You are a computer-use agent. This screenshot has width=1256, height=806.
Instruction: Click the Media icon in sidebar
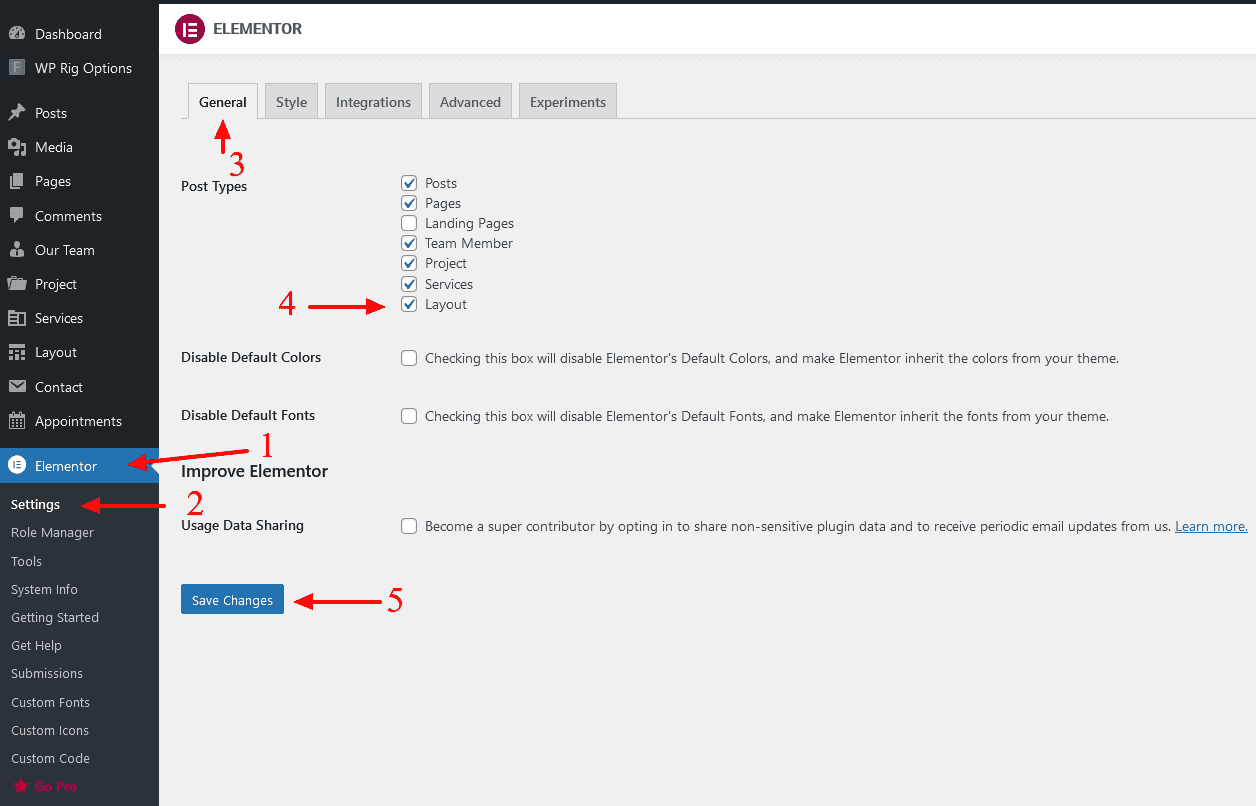pyautogui.click(x=16, y=147)
